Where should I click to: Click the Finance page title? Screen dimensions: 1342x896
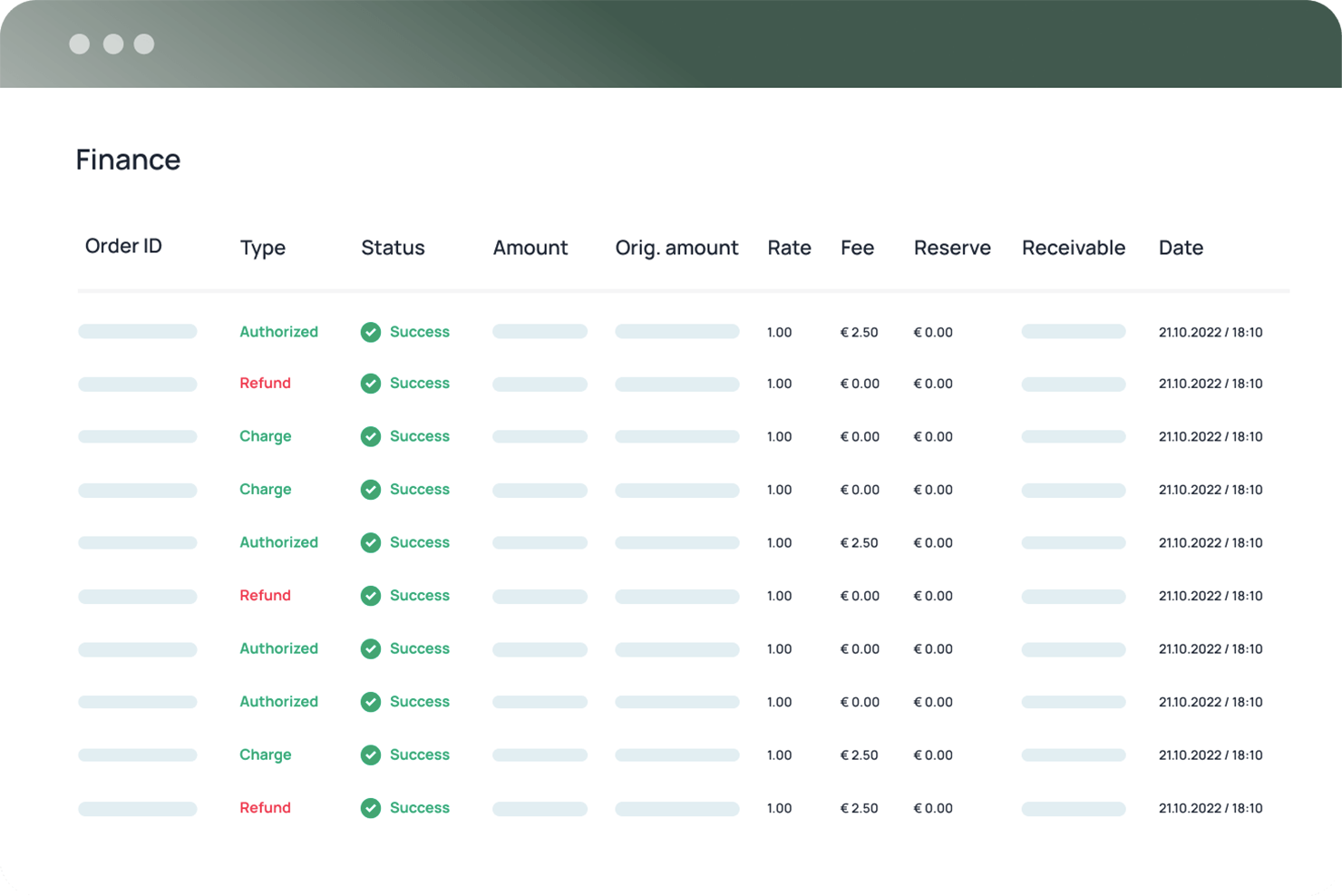[128, 160]
